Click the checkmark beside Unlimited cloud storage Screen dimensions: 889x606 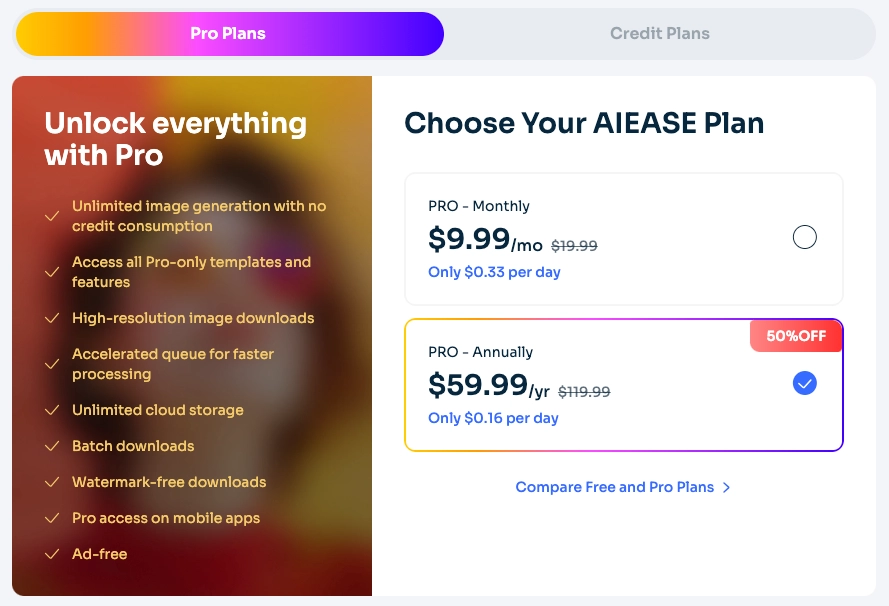[53, 410]
